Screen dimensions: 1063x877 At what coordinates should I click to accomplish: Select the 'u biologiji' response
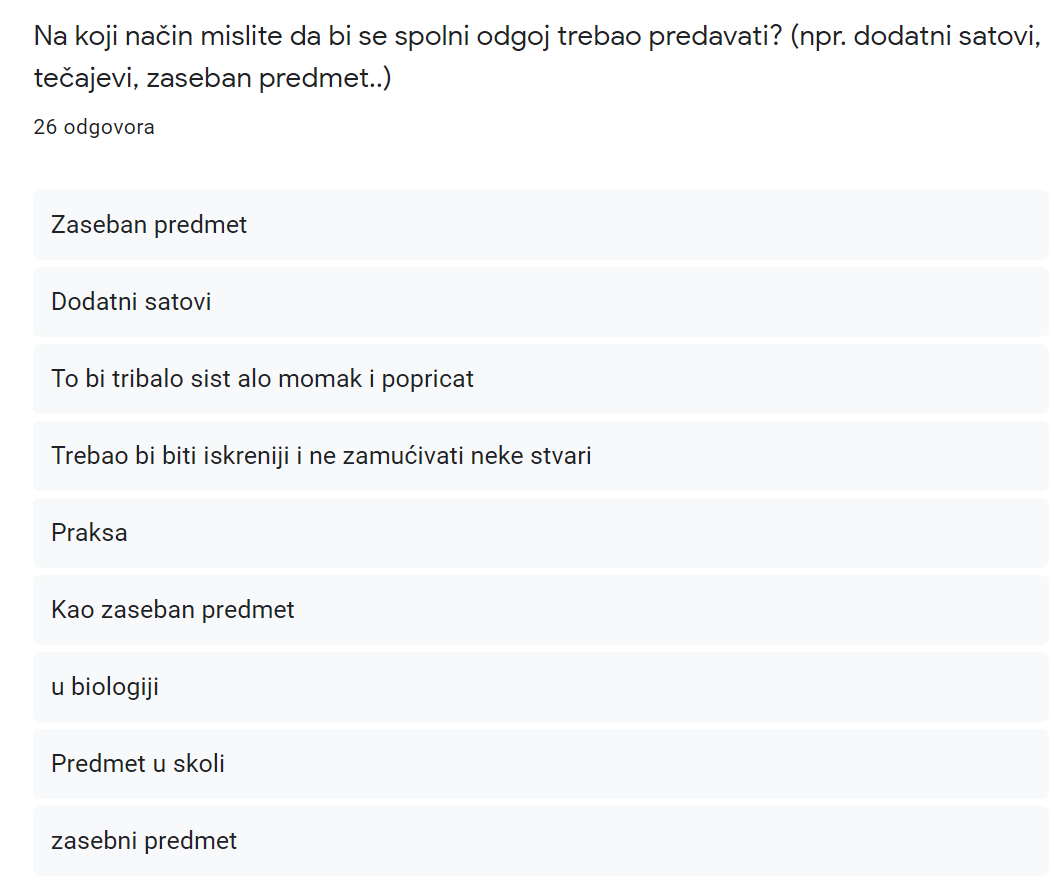tap(540, 687)
